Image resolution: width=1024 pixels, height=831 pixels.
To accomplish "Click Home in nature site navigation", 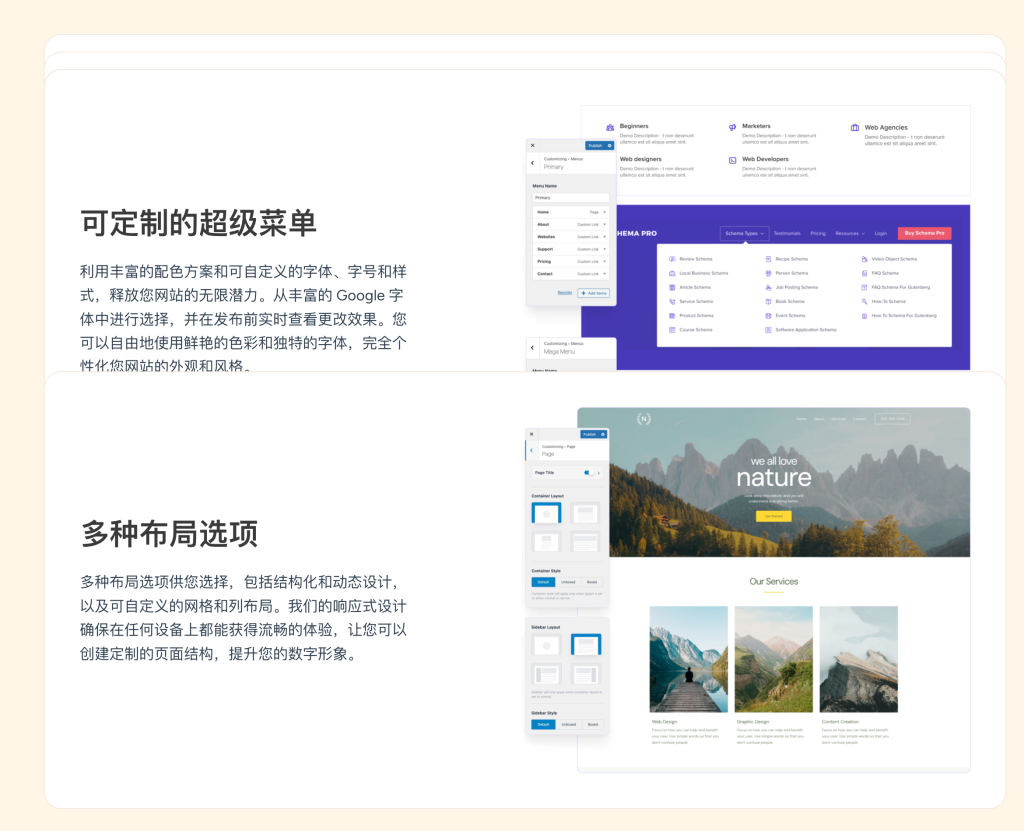I will [801, 419].
